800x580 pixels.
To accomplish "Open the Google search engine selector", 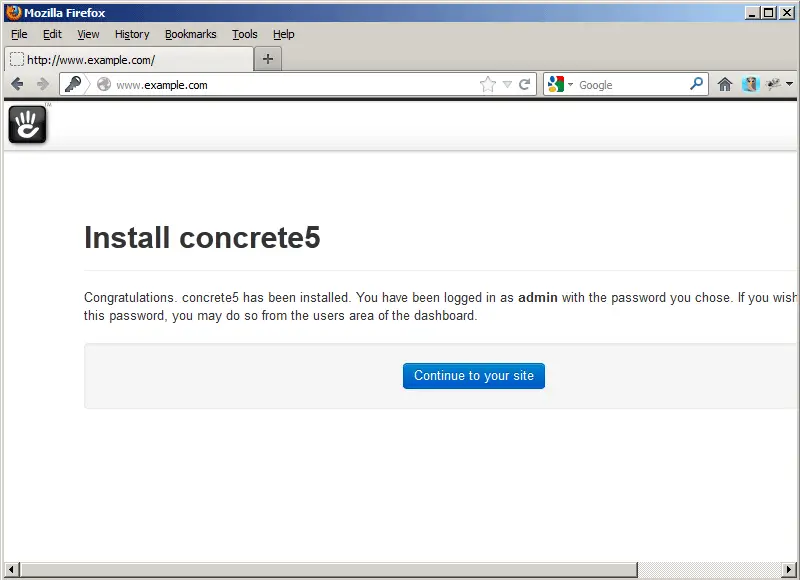I will [560, 84].
